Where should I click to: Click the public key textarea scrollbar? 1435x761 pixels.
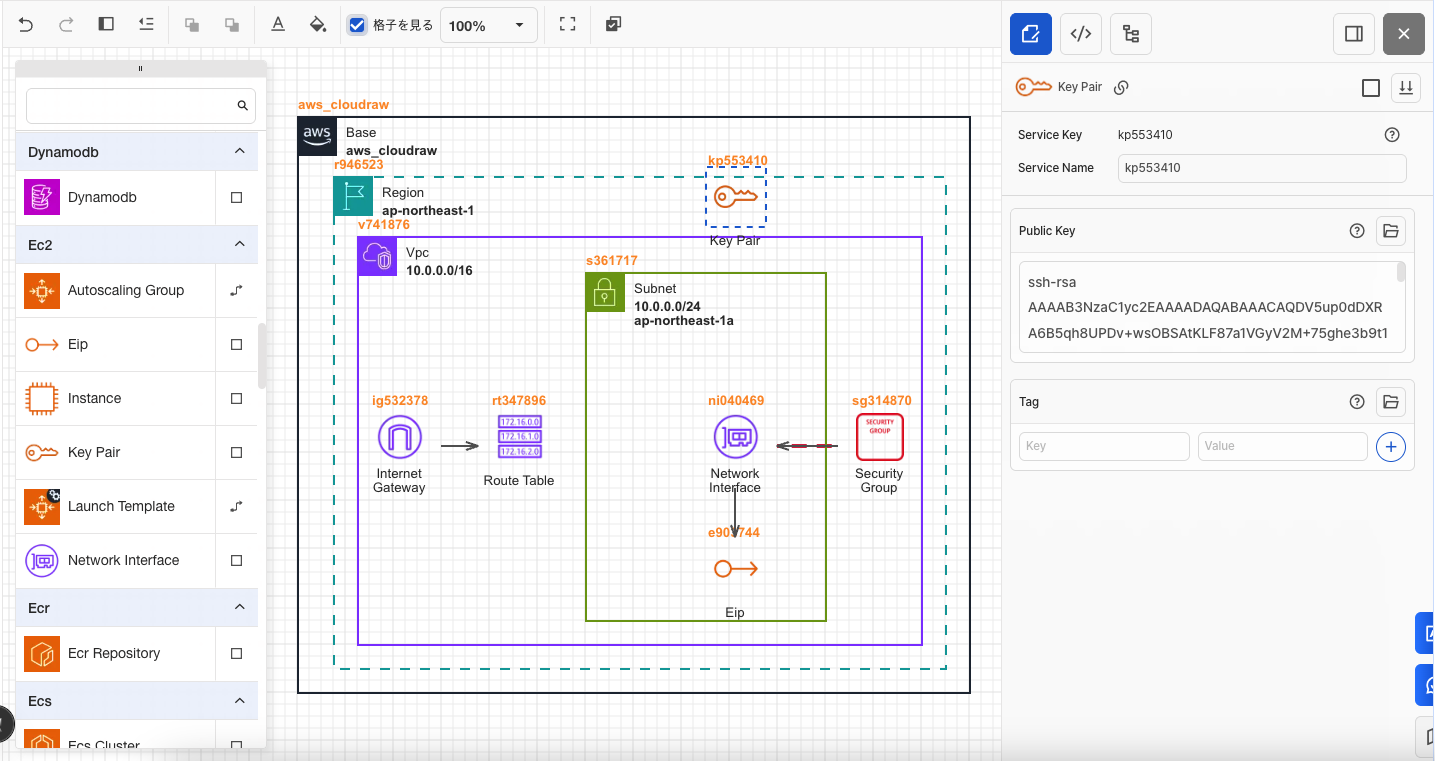click(x=1401, y=272)
